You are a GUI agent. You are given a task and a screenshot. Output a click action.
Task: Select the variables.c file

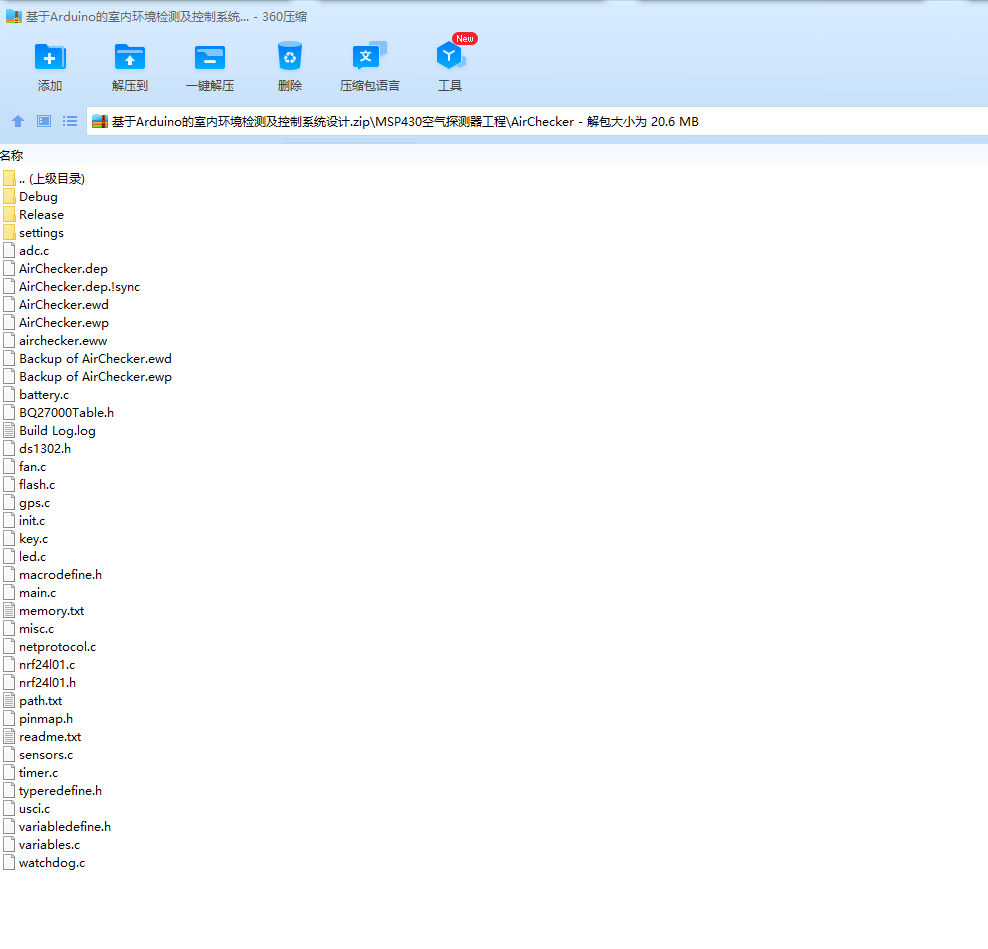(42, 845)
